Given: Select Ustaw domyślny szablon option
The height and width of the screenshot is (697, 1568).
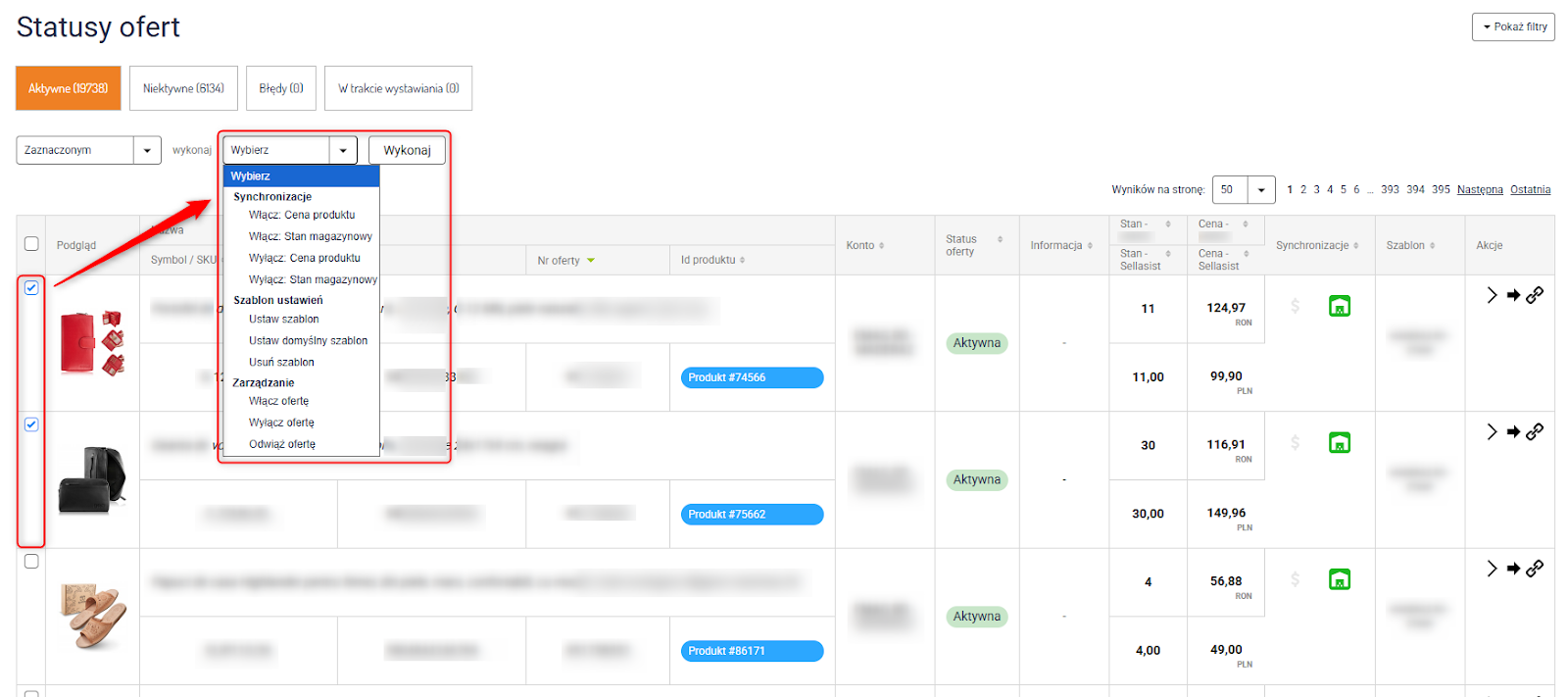Looking at the screenshot, I should [x=308, y=341].
